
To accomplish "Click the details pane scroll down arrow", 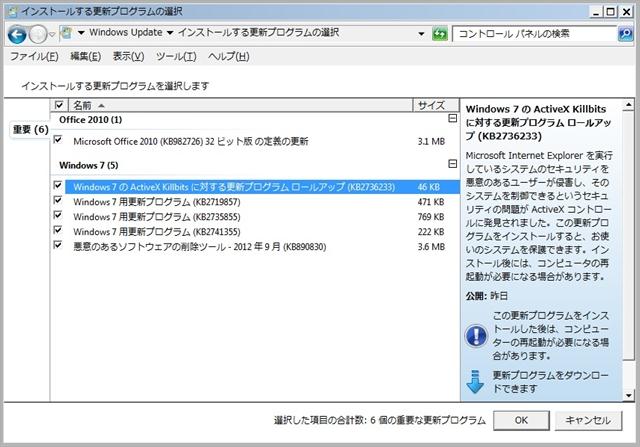I will coord(629,395).
